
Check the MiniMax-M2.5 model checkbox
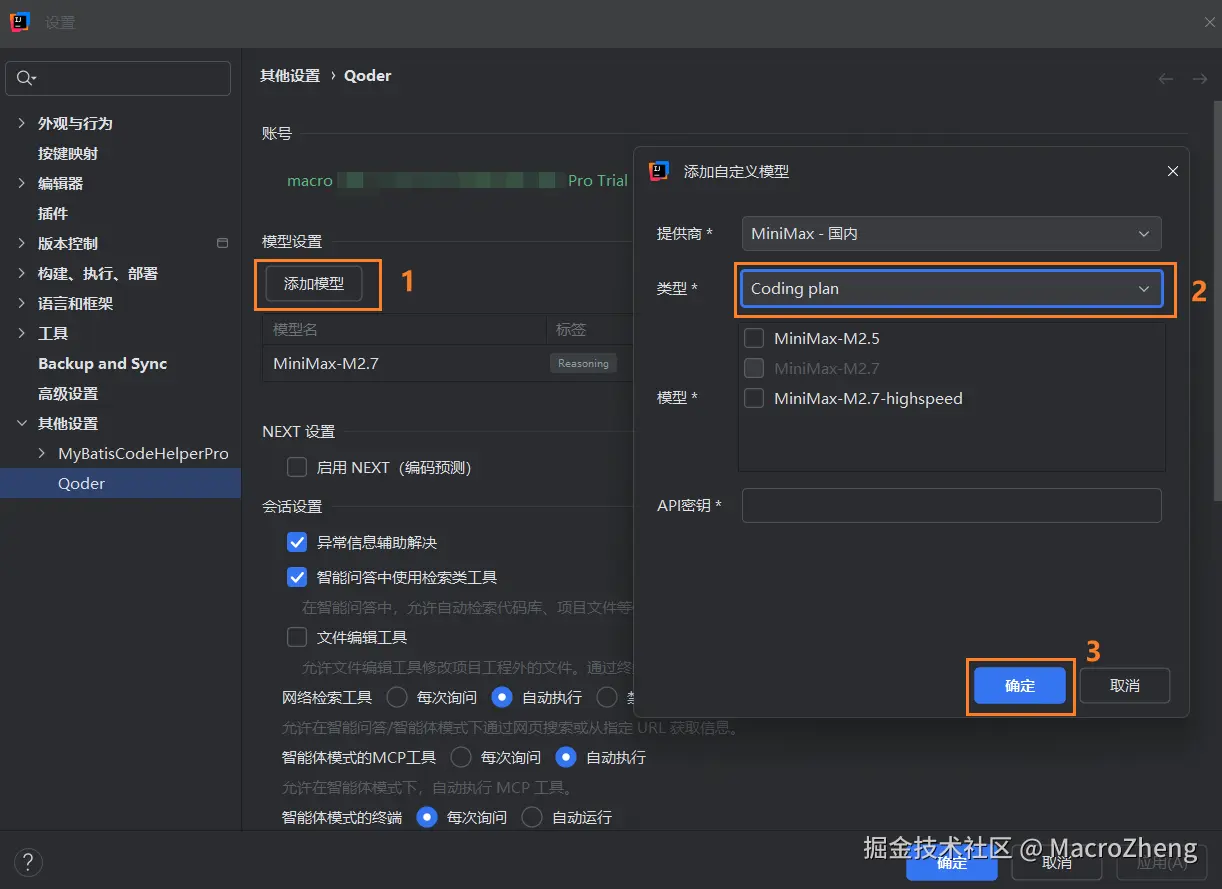(x=754, y=338)
